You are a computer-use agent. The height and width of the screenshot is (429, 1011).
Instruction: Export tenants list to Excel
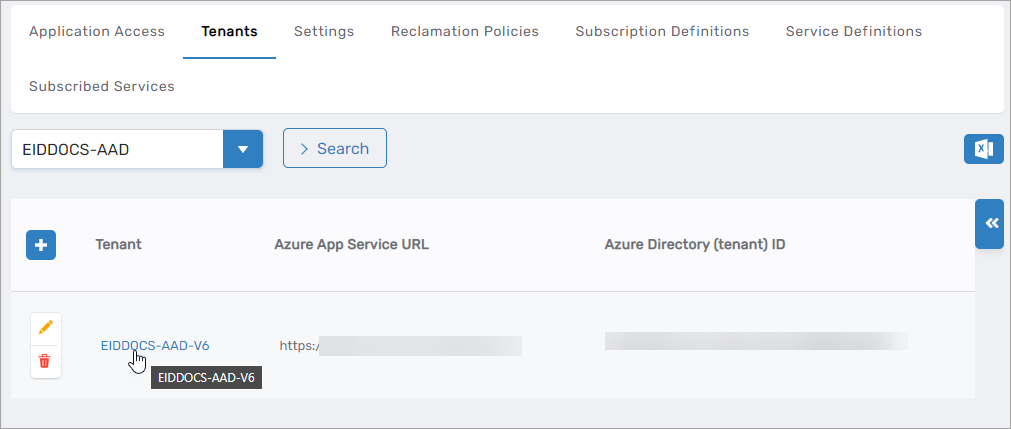[x=983, y=149]
